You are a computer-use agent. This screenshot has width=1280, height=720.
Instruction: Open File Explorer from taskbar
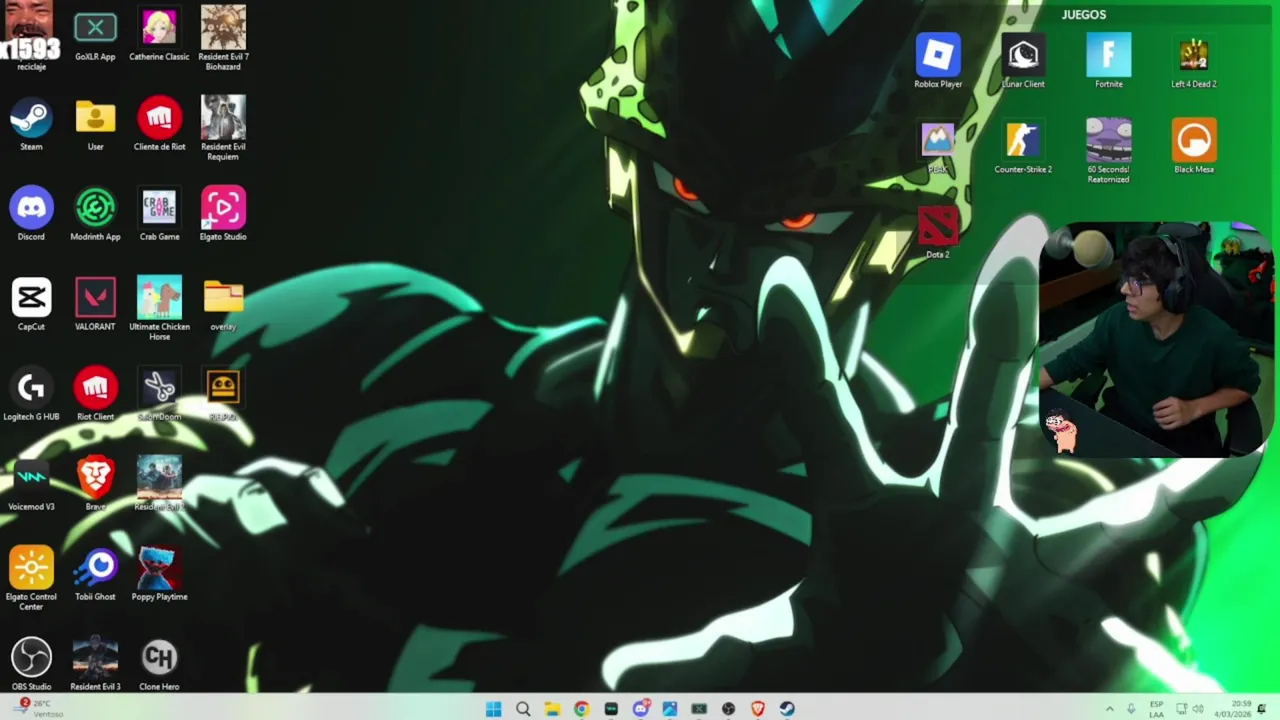pyautogui.click(x=552, y=709)
